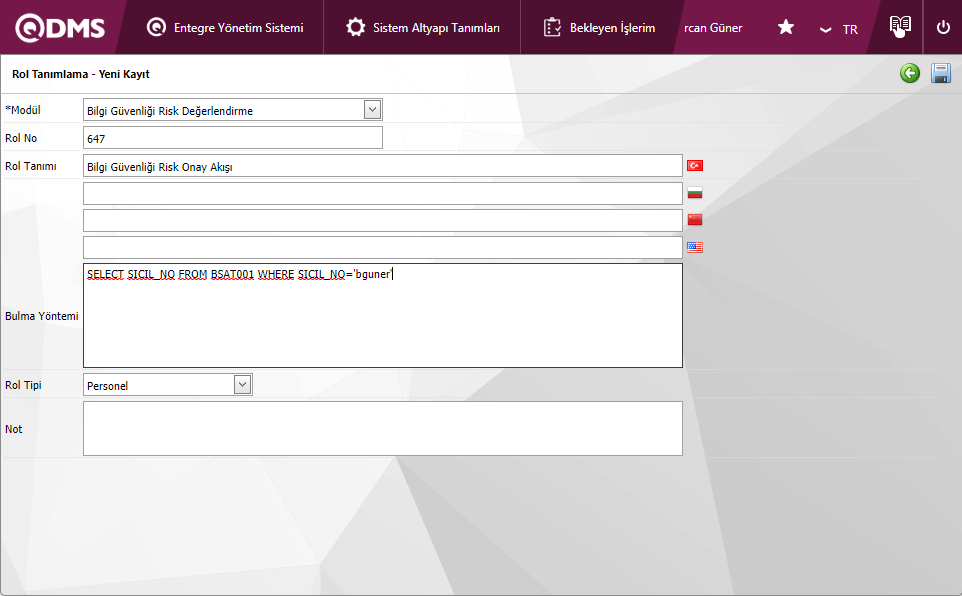Click the Bekleyen İşlerim clipboard icon
The image size is (962, 596).
coord(552,27)
